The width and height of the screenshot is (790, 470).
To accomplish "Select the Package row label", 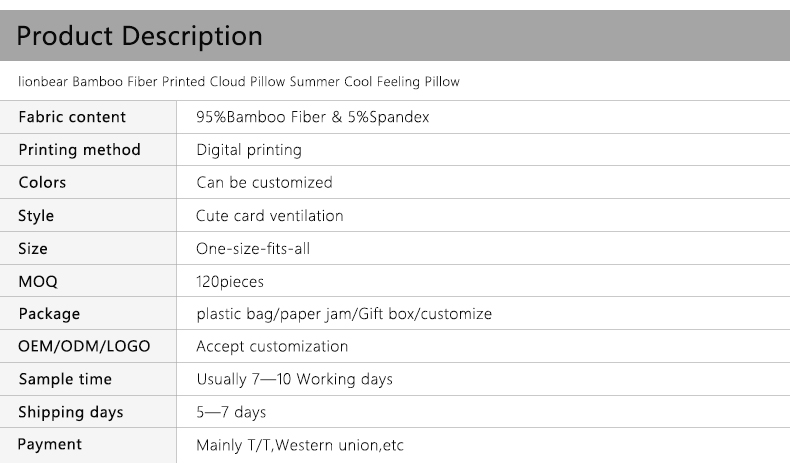I will [49, 314].
